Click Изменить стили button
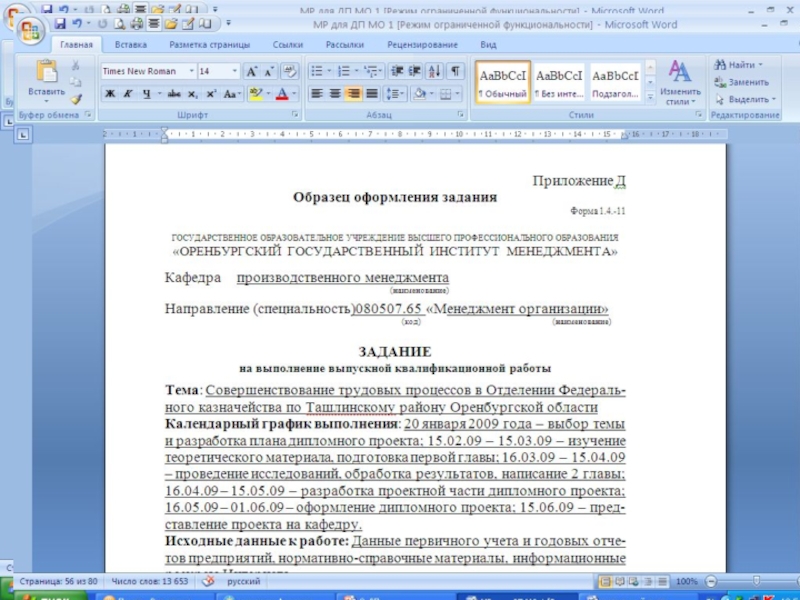 tap(680, 83)
